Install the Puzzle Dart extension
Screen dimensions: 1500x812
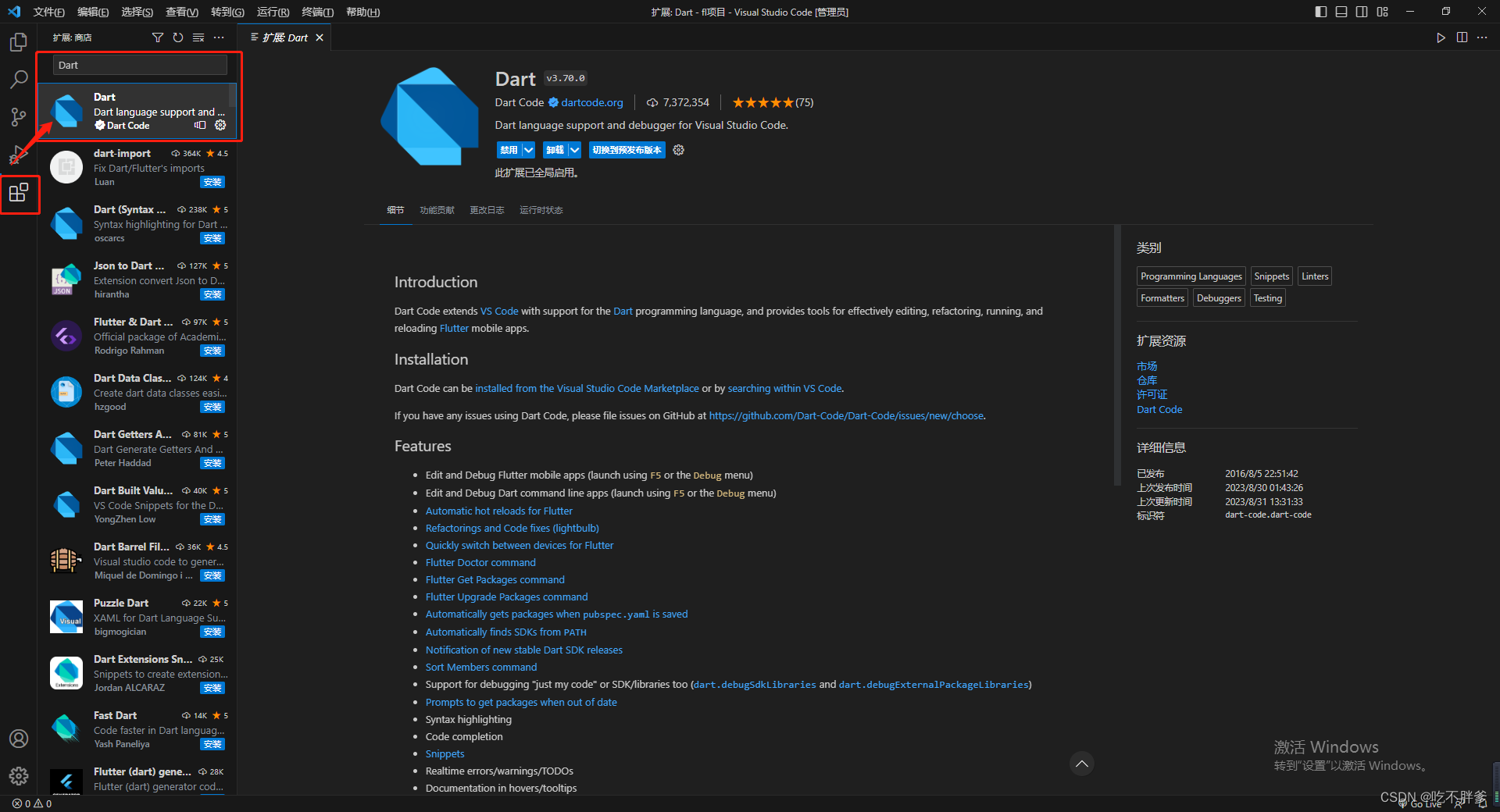tap(212, 632)
